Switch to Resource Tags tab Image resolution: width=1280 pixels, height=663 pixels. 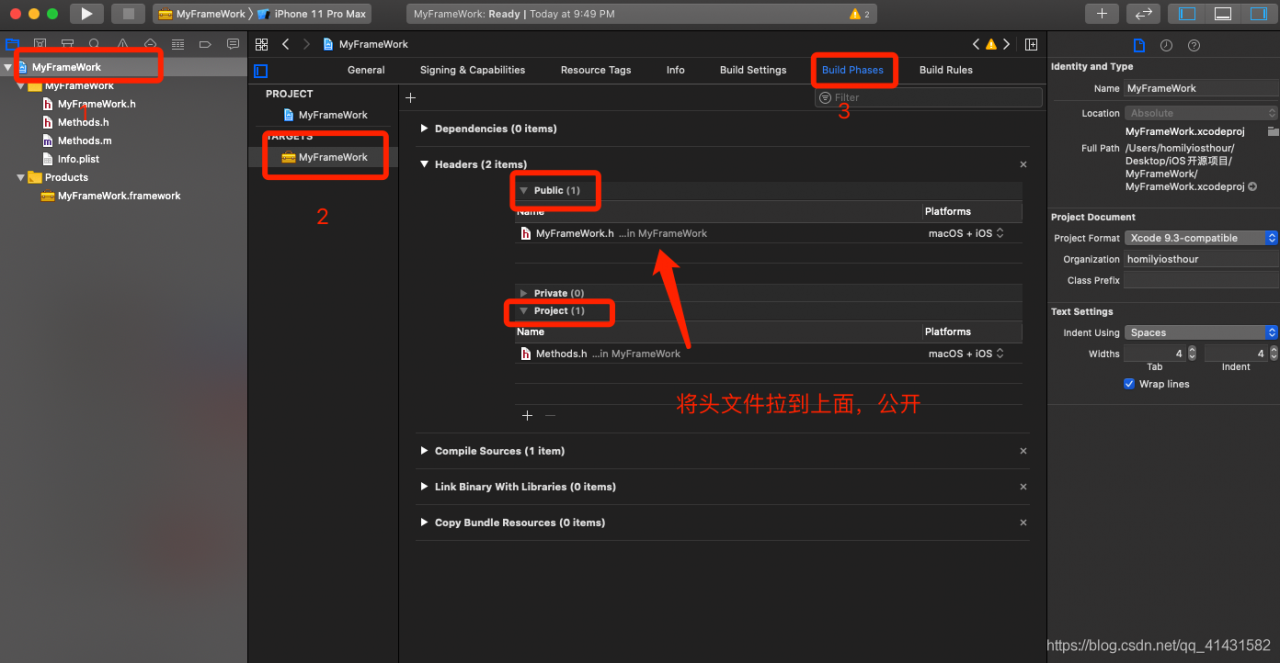click(x=596, y=70)
